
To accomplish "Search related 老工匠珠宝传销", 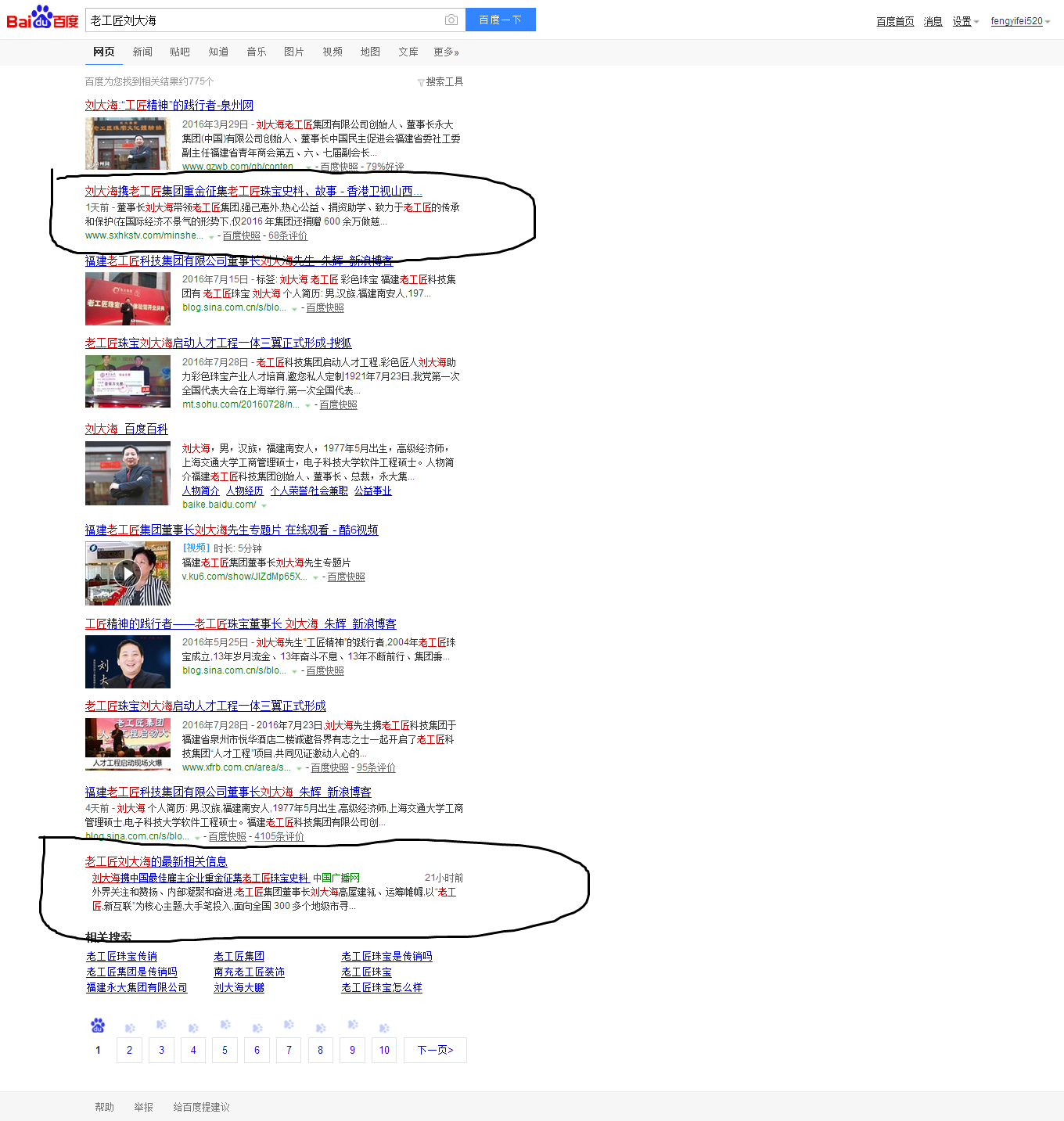I will (122, 956).
